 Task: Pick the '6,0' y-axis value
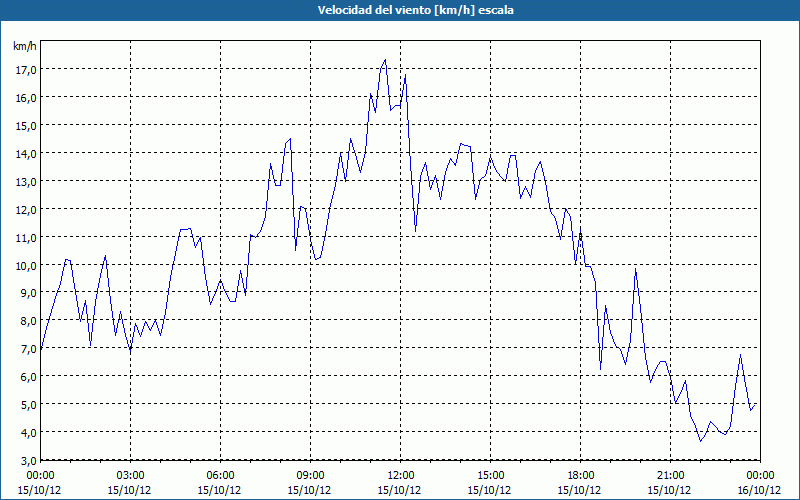28,377
